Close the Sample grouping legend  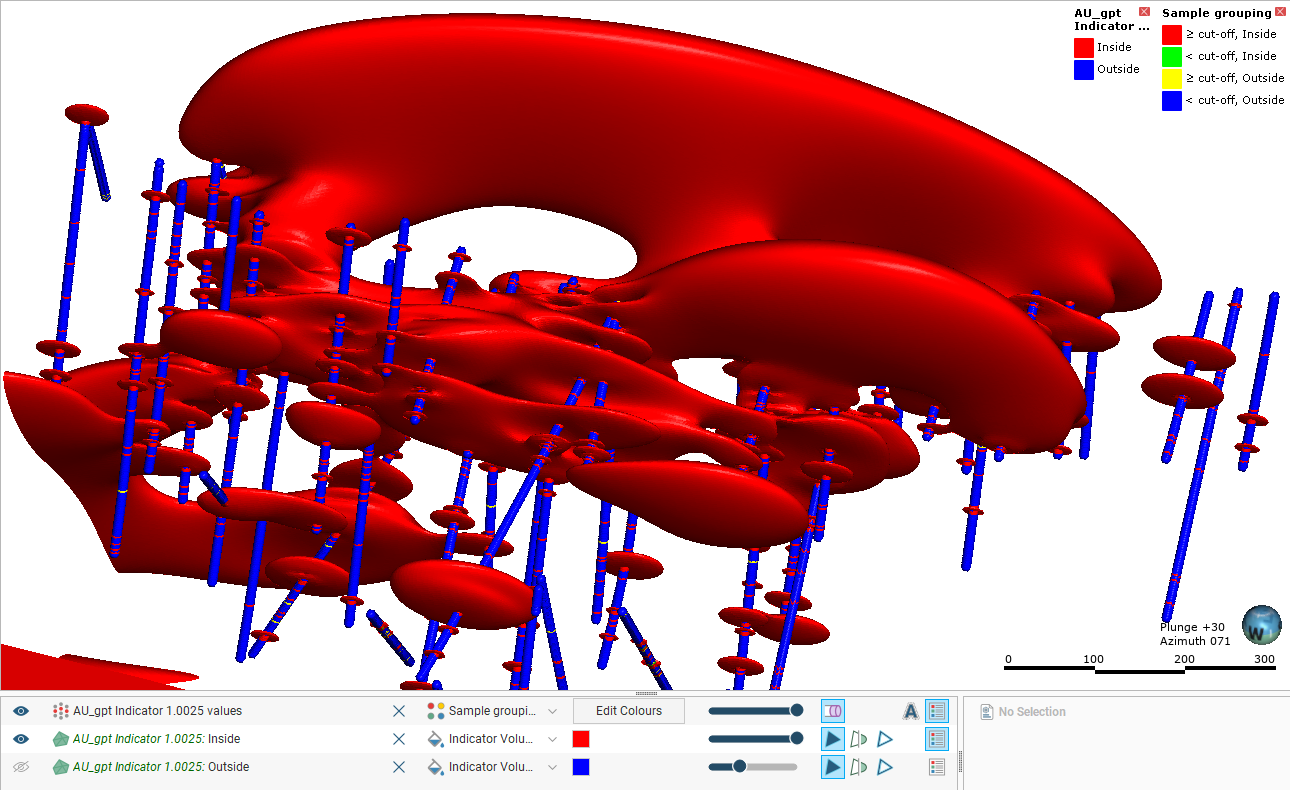(x=1280, y=12)
